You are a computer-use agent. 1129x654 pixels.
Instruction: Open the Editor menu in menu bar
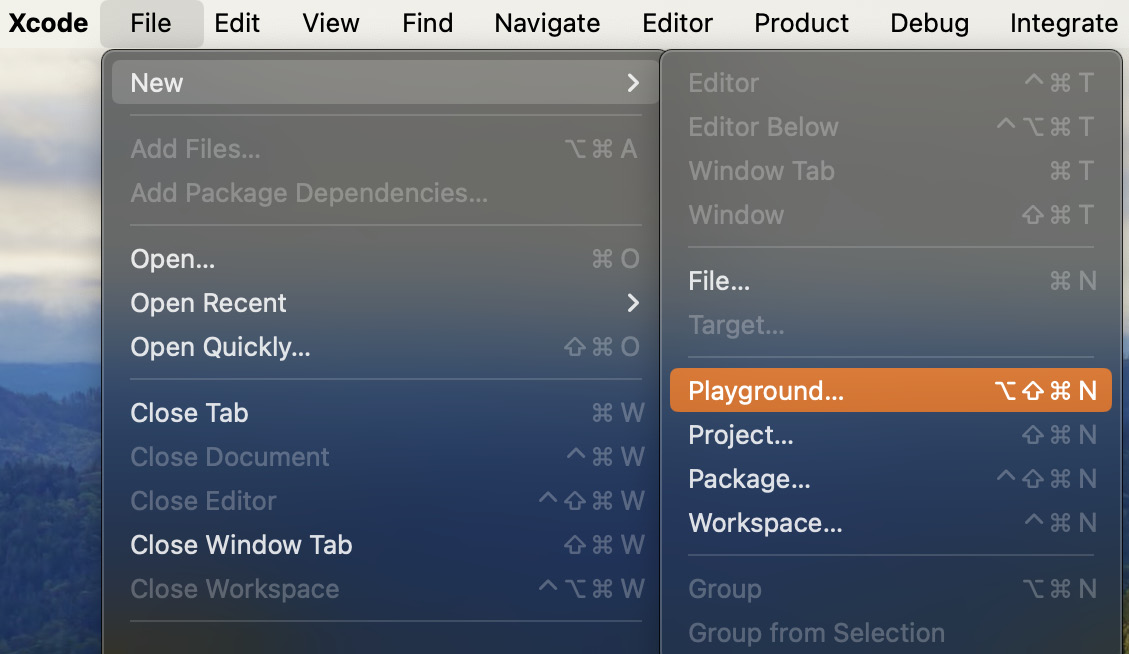[677, 23]
